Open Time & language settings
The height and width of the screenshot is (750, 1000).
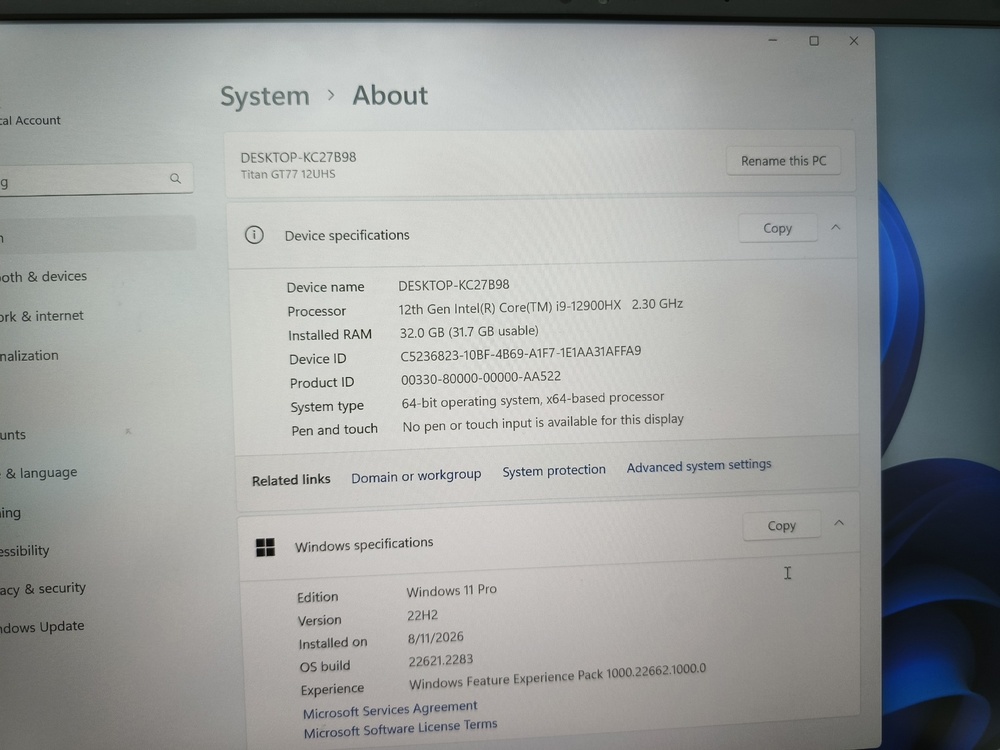(40, 473)
